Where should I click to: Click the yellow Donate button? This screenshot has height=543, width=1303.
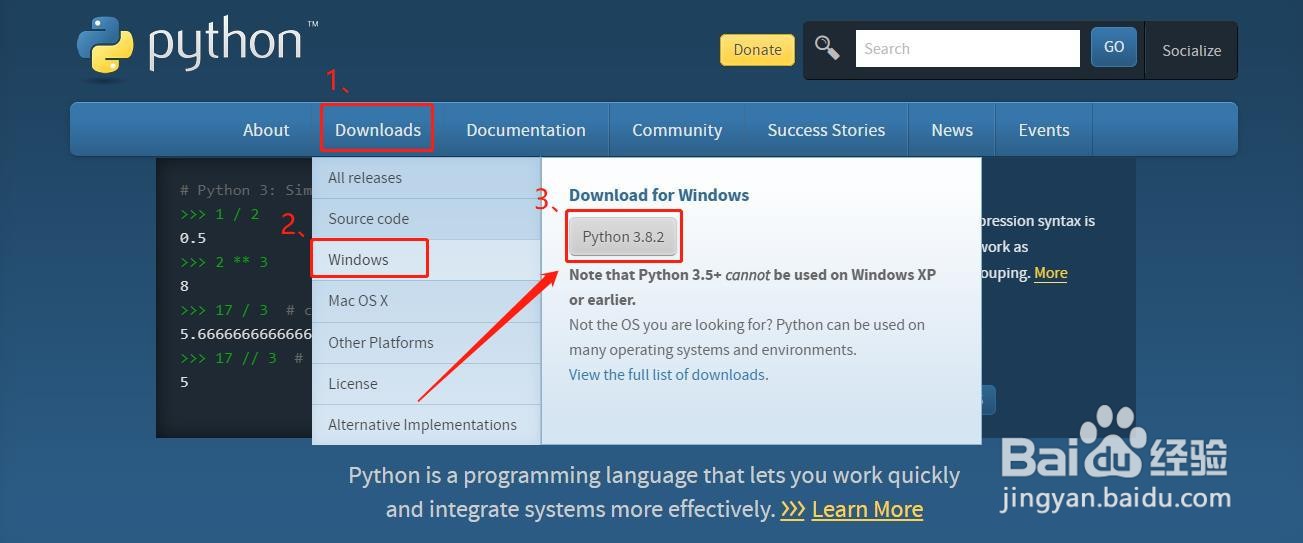pyautogui.click(x=757, y=50)
